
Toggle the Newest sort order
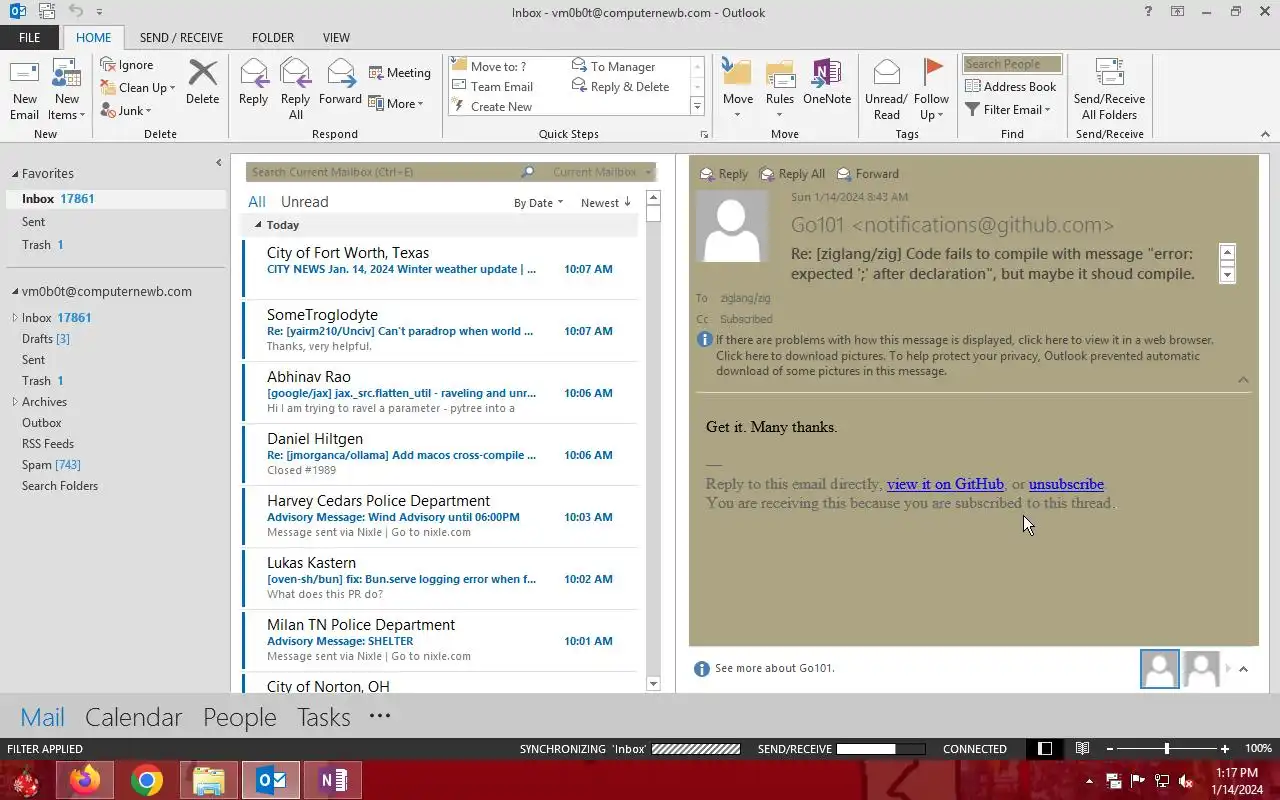(606, 203)
